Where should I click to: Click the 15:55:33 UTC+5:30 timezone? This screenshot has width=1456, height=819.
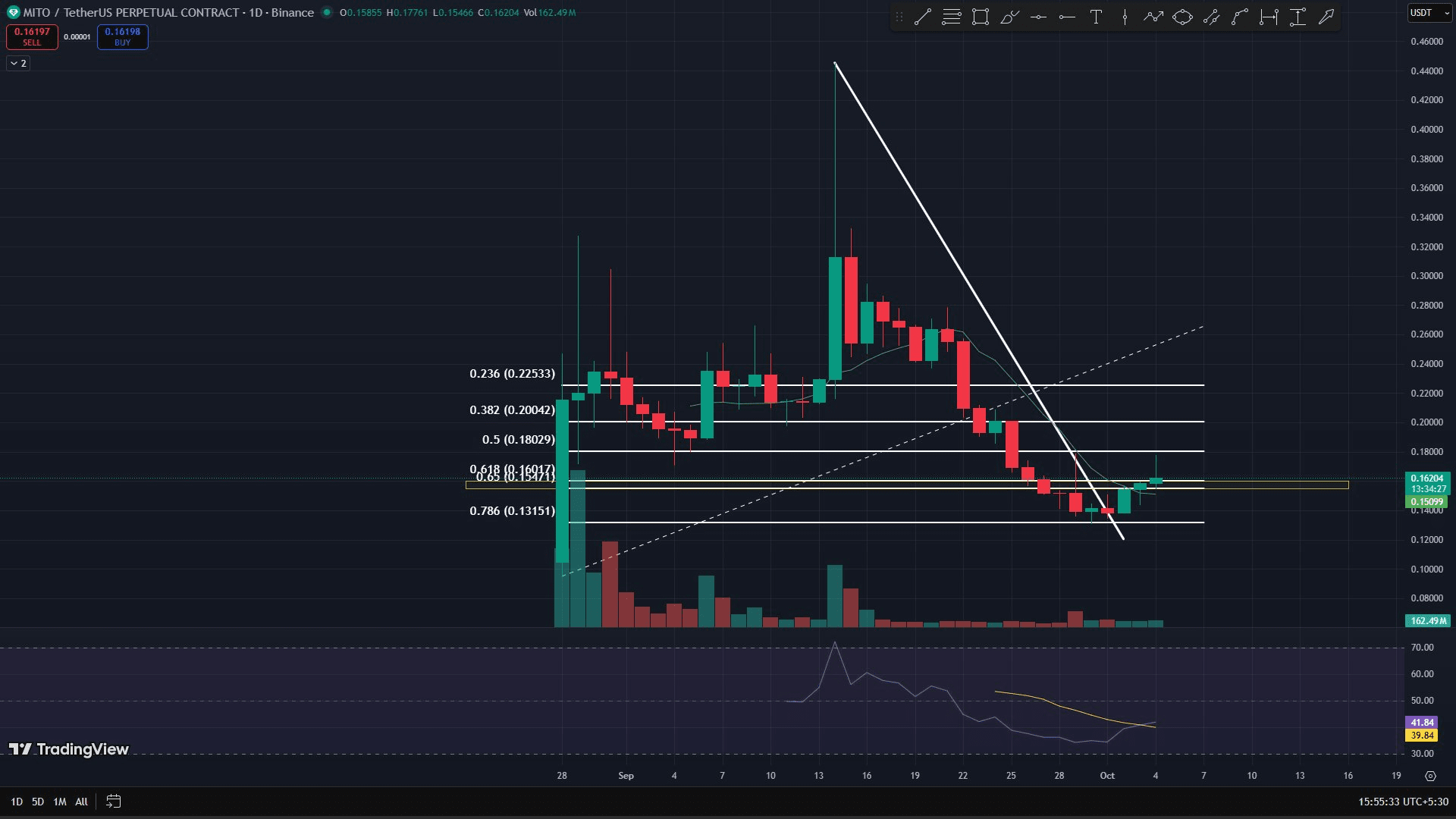[1402, 802]
